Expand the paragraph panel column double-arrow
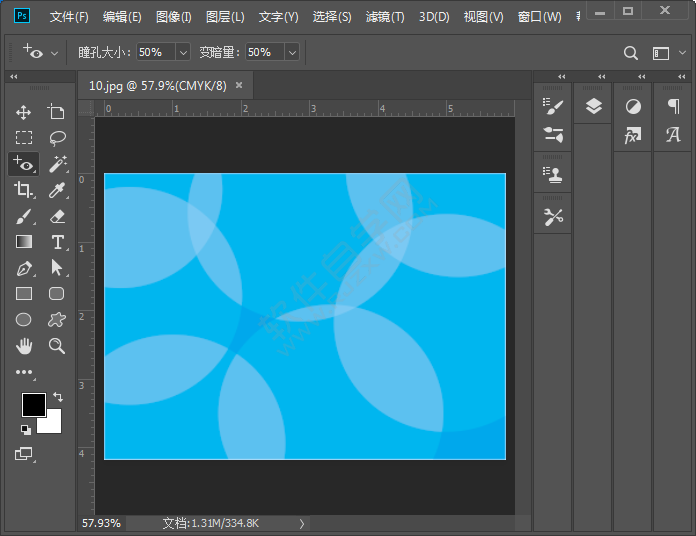 681,76
